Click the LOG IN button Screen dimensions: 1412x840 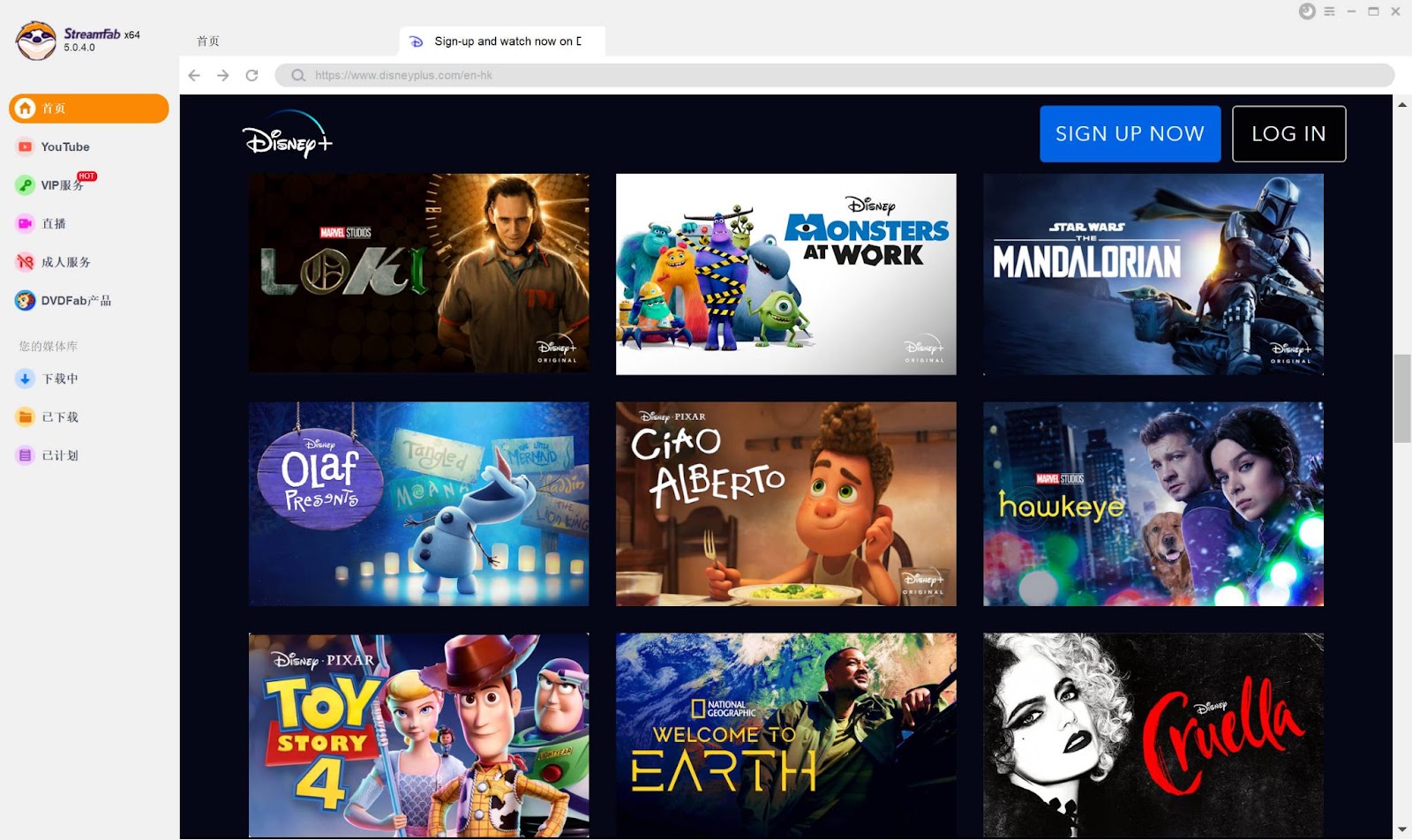tap(1288, 134)
